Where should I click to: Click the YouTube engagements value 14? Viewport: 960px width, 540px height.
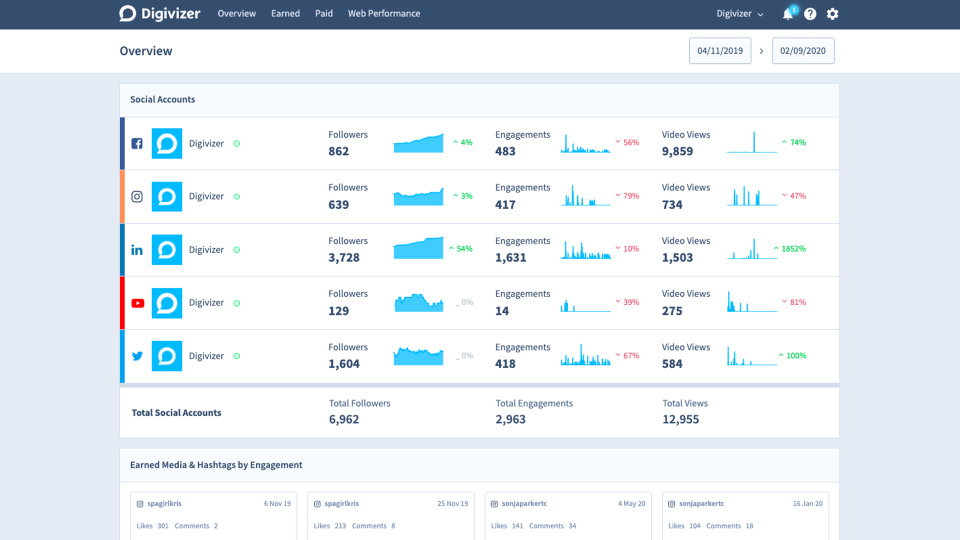point(502,311)
